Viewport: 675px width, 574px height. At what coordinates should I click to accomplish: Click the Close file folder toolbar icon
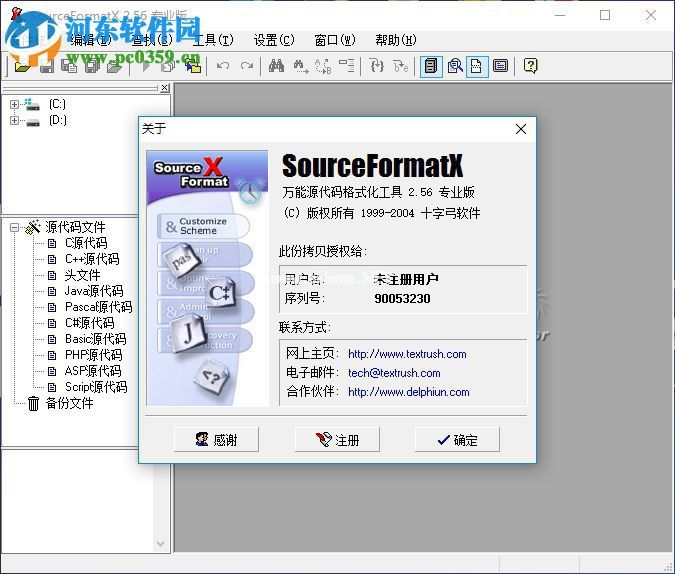pos(115,66)
